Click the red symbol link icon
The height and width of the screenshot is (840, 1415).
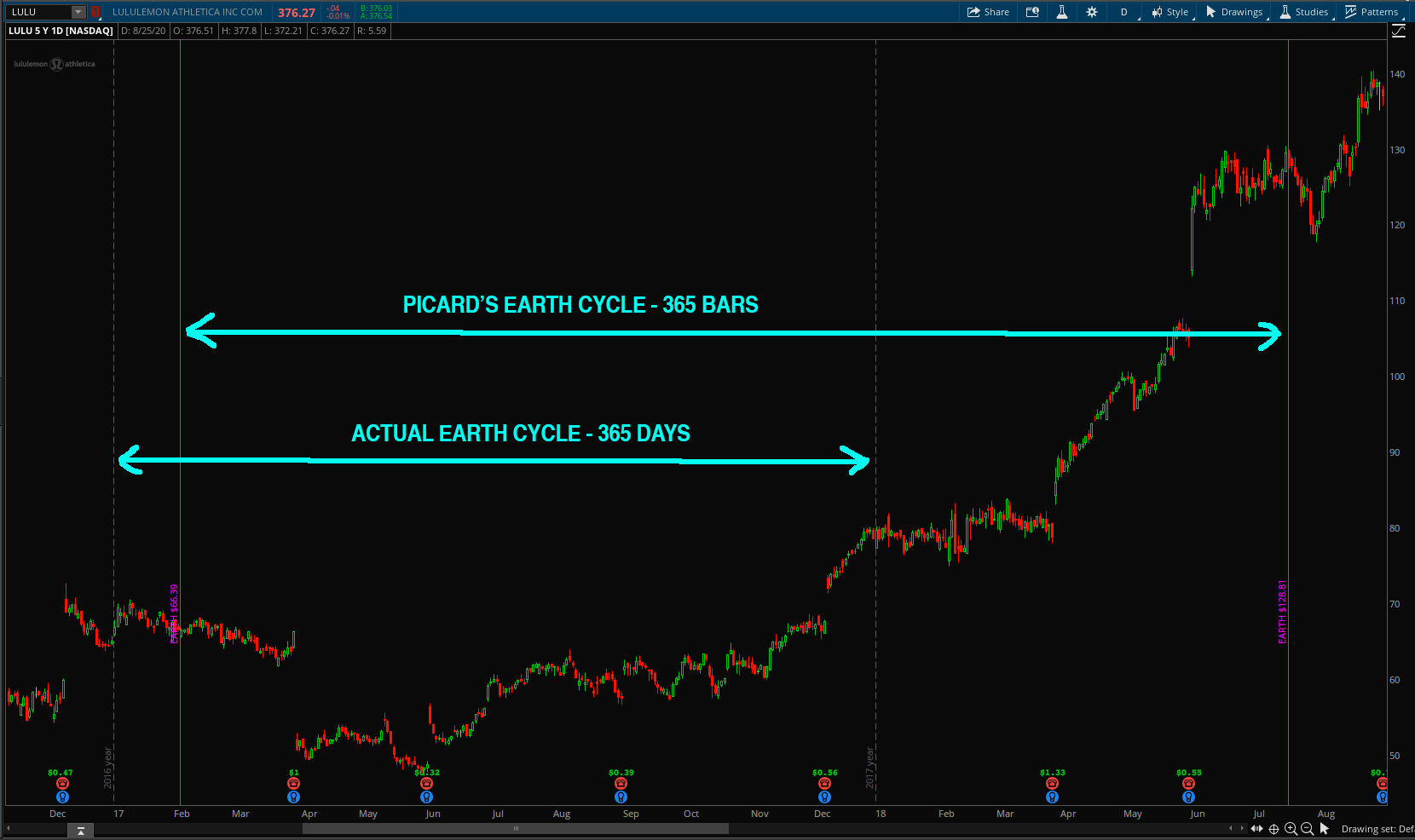pos(95,12)
